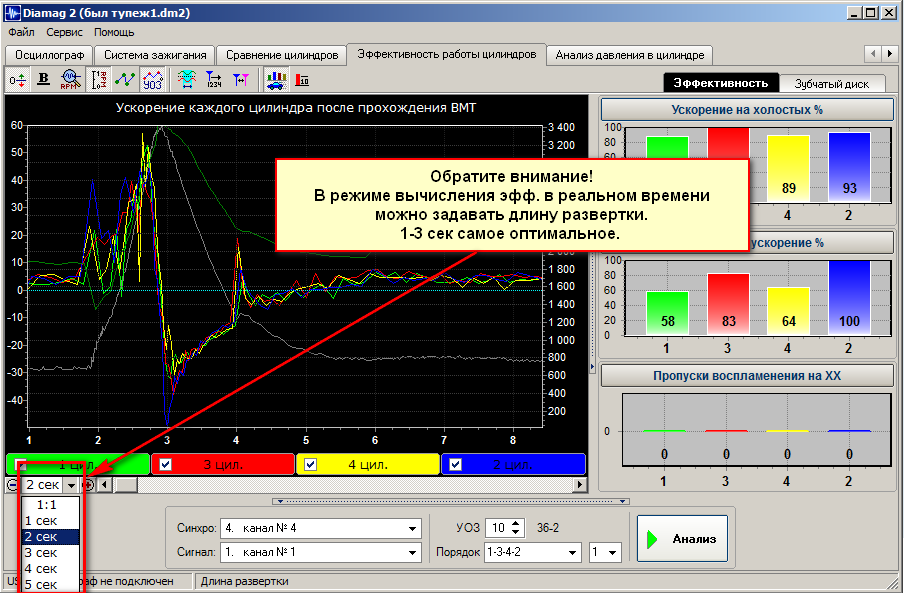Click the red bar labeled 83 in acceleration chart
Image resolution: width=904 pixels, height=593 pixels.
(x=728, y=304)
